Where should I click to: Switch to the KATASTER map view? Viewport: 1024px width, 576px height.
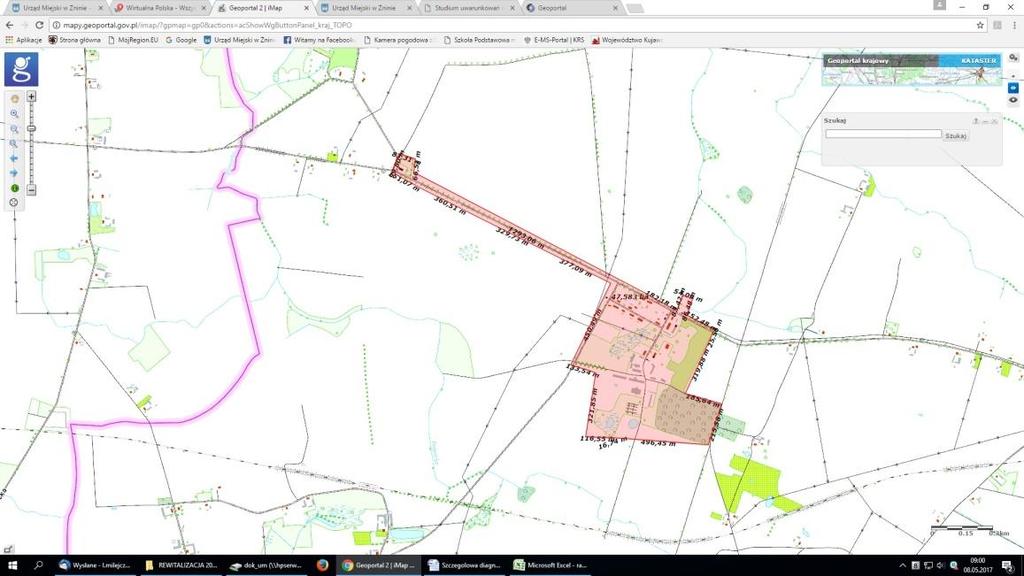[x=970, y=61]
